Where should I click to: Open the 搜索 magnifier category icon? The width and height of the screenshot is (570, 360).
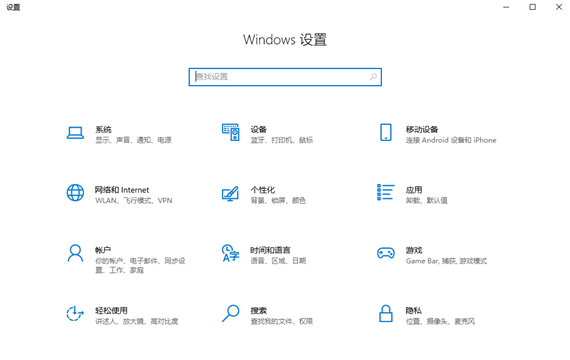[x=230, y=313]
